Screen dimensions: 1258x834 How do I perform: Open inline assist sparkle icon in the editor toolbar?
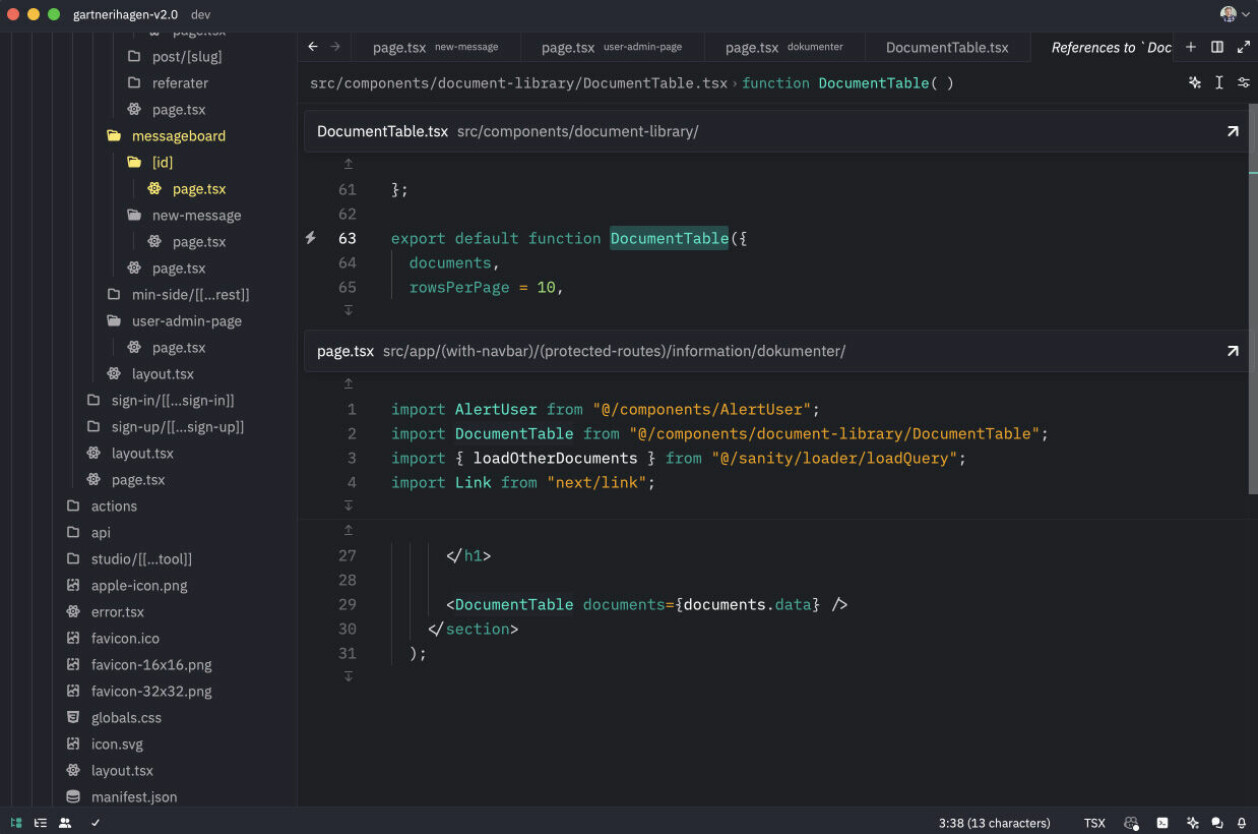click(x=1194, y=82)
